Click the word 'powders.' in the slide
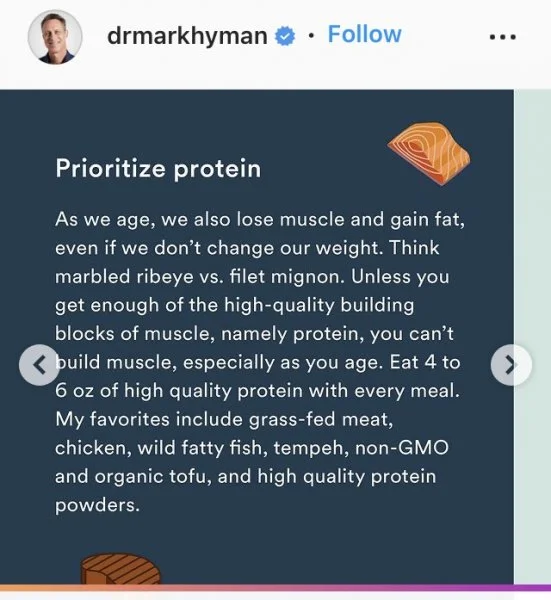 click(98, 505)
